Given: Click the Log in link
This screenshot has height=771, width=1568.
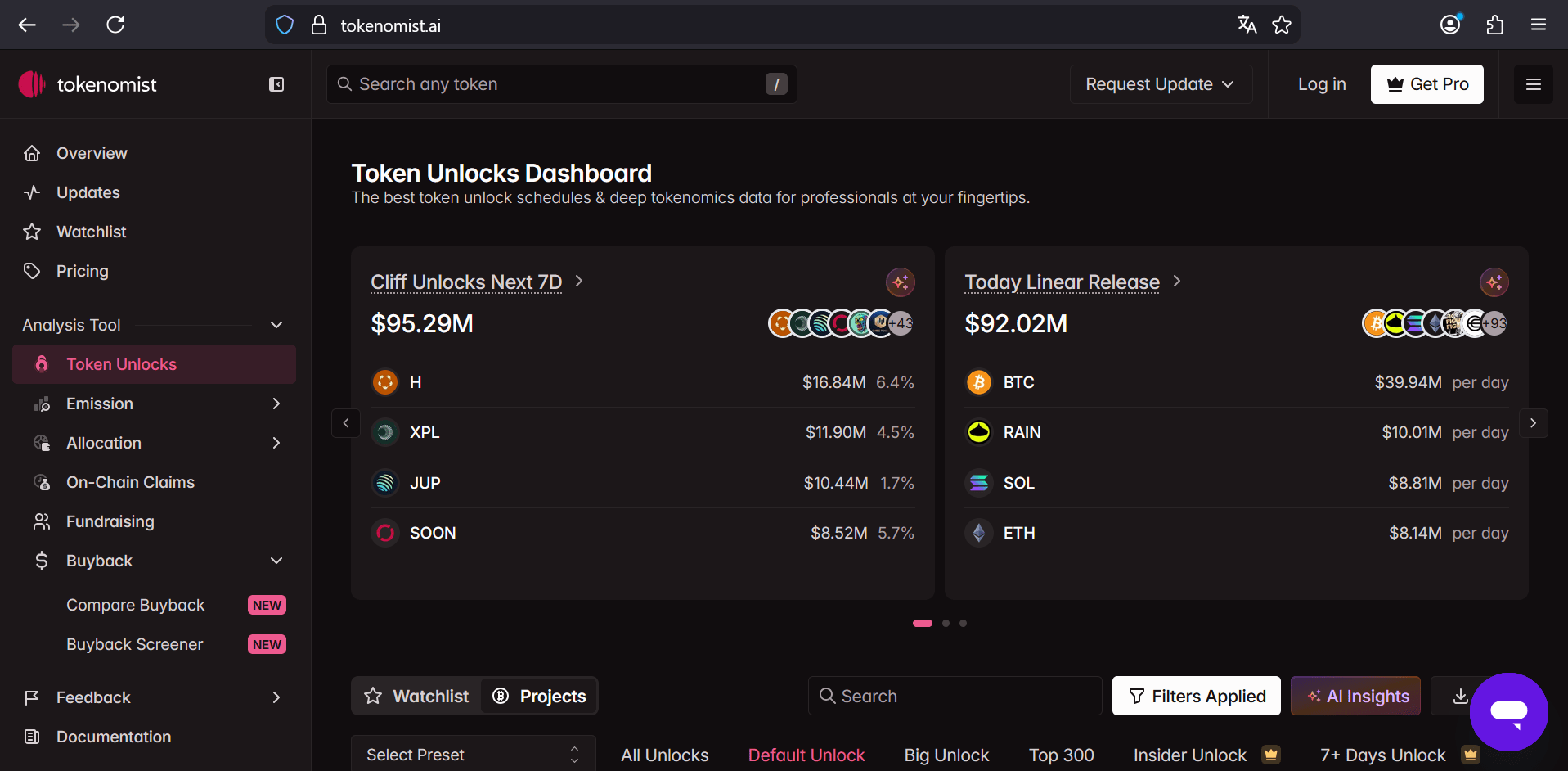Looking at the screenshot, I should (x=1322, y=84).
